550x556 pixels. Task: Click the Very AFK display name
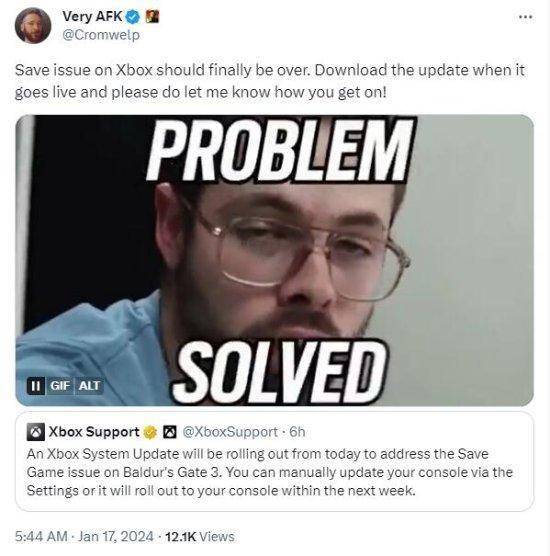coord(92,16)
